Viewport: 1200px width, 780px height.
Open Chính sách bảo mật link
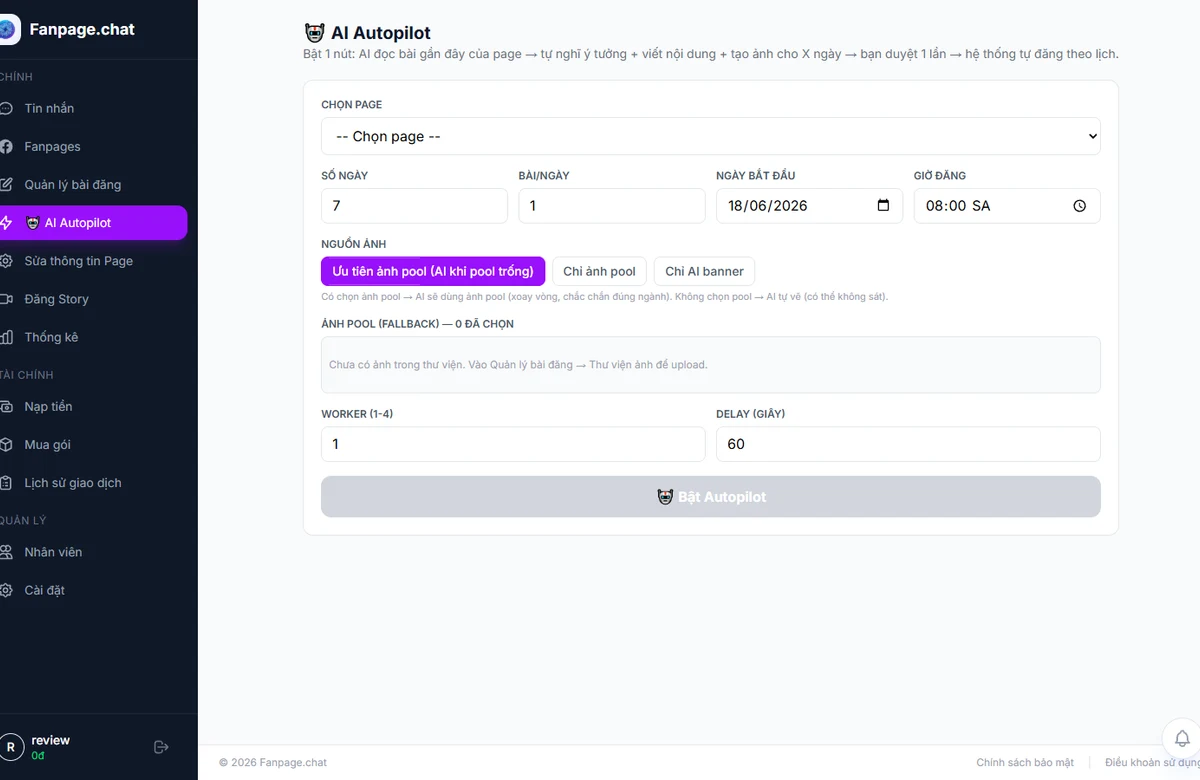[x=1025, y=762]
